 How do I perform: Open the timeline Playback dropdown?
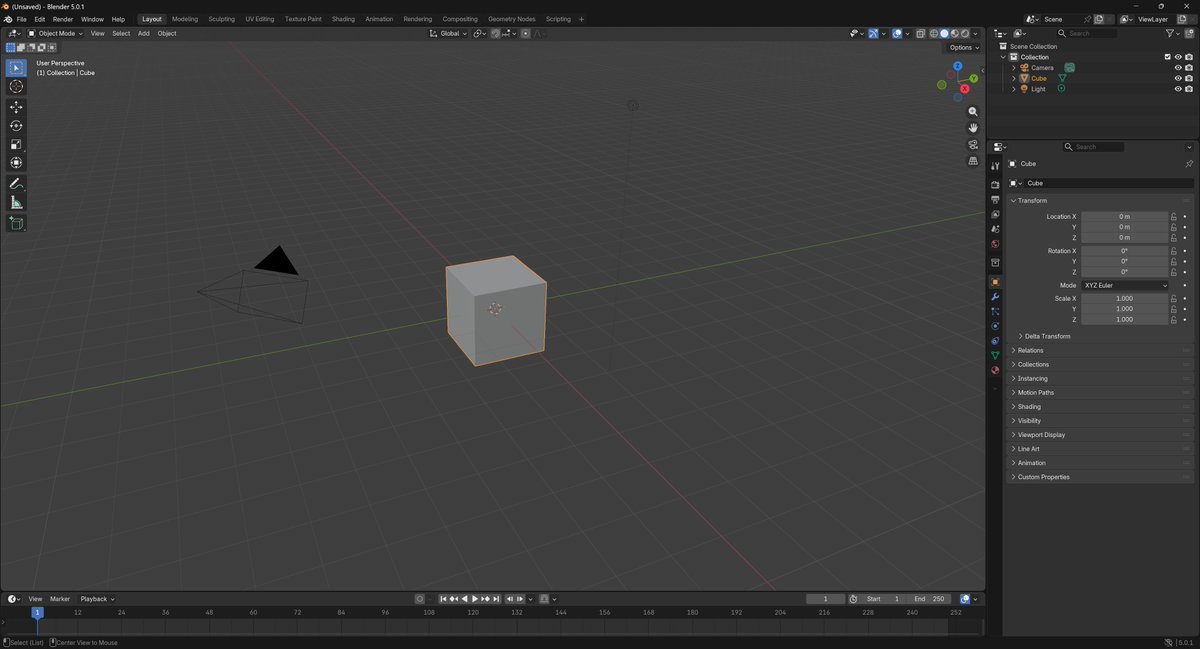point(97,599)
